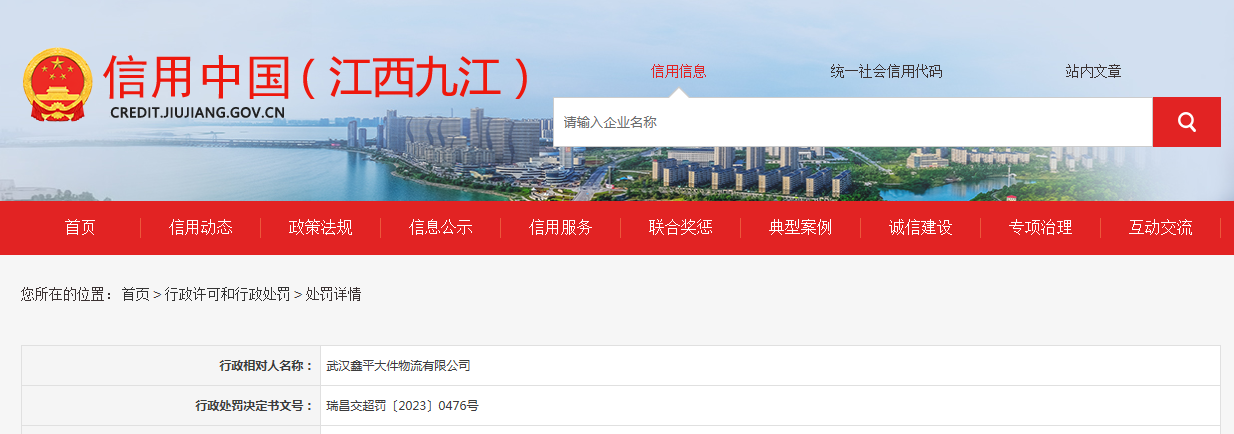The image size is (1234, 434).
Task: Click the red search magnifier button
Action: (1186, 122)
